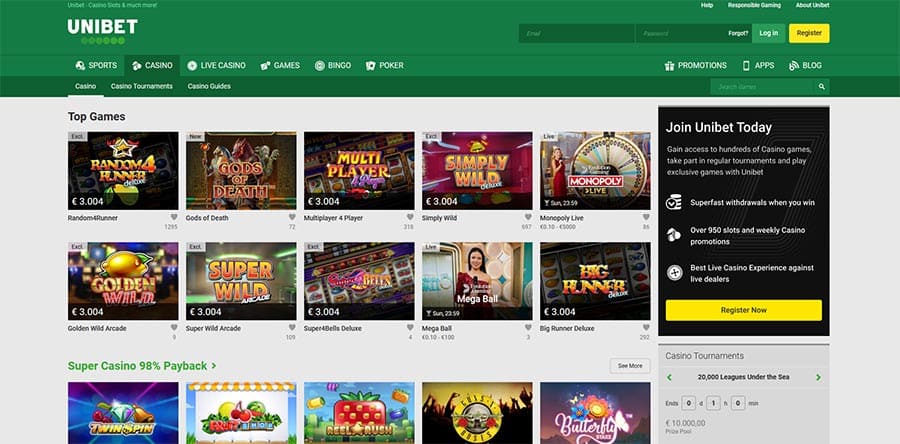Click the search magnifier icon
This screenshot has height=444, width=900.
821,87
